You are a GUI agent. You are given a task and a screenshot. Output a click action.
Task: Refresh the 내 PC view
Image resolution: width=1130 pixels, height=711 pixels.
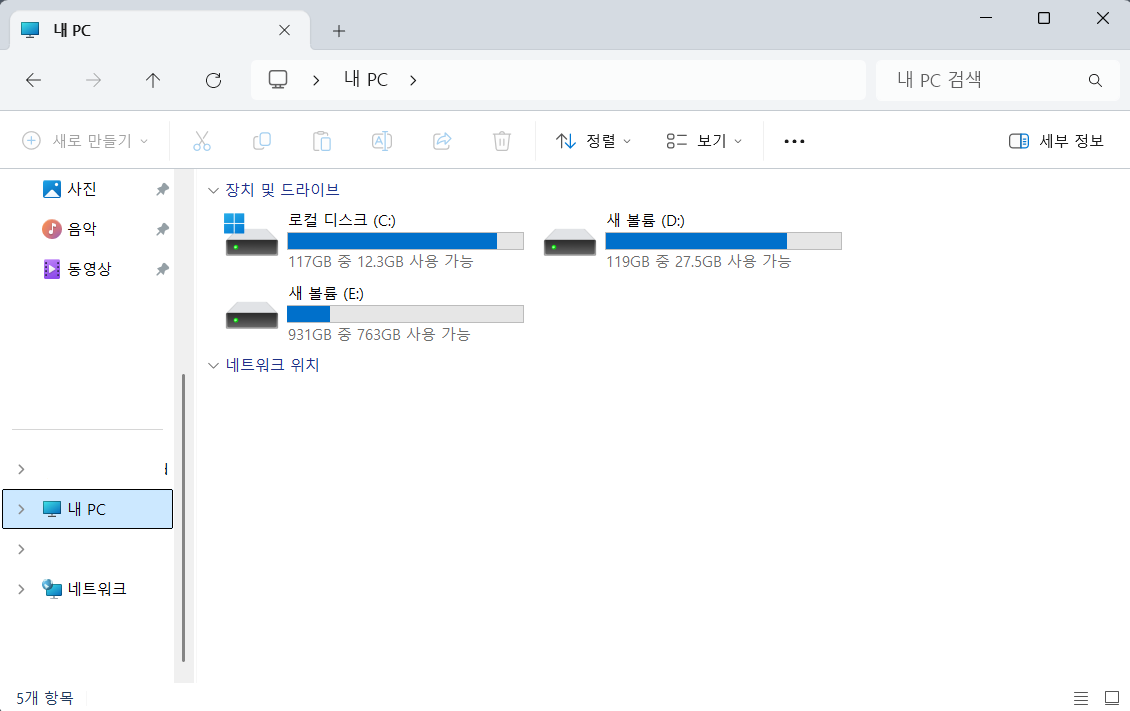click(x=213, y=80)
